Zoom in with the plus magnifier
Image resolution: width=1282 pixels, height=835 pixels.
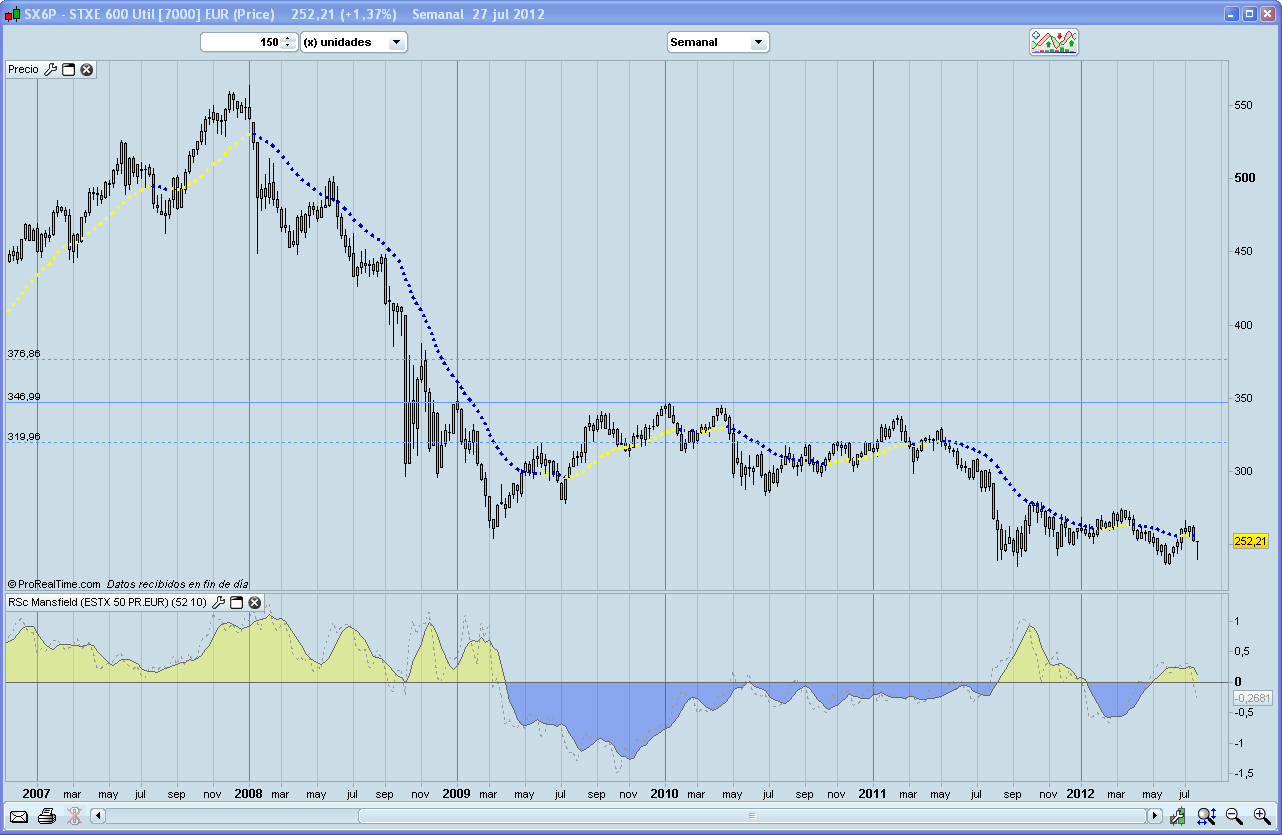[1261, 816]
